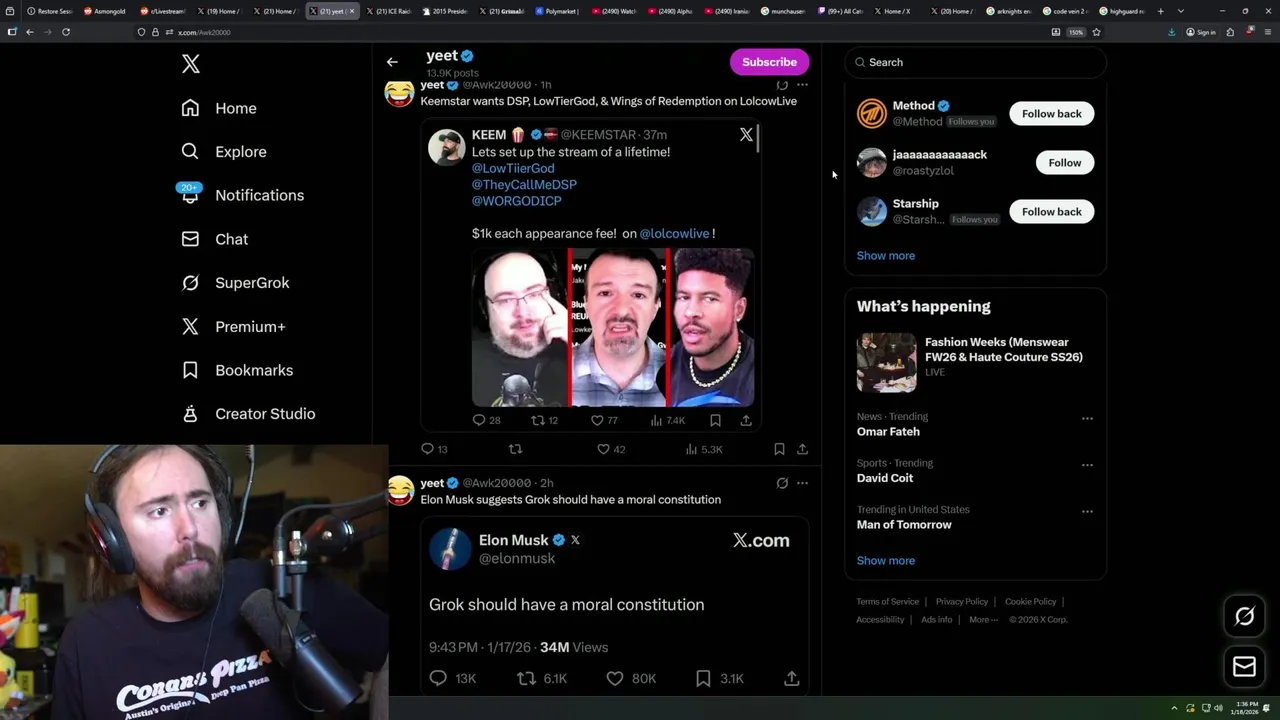
Task: Follow back Method
Action: (x=1051, y=113)
